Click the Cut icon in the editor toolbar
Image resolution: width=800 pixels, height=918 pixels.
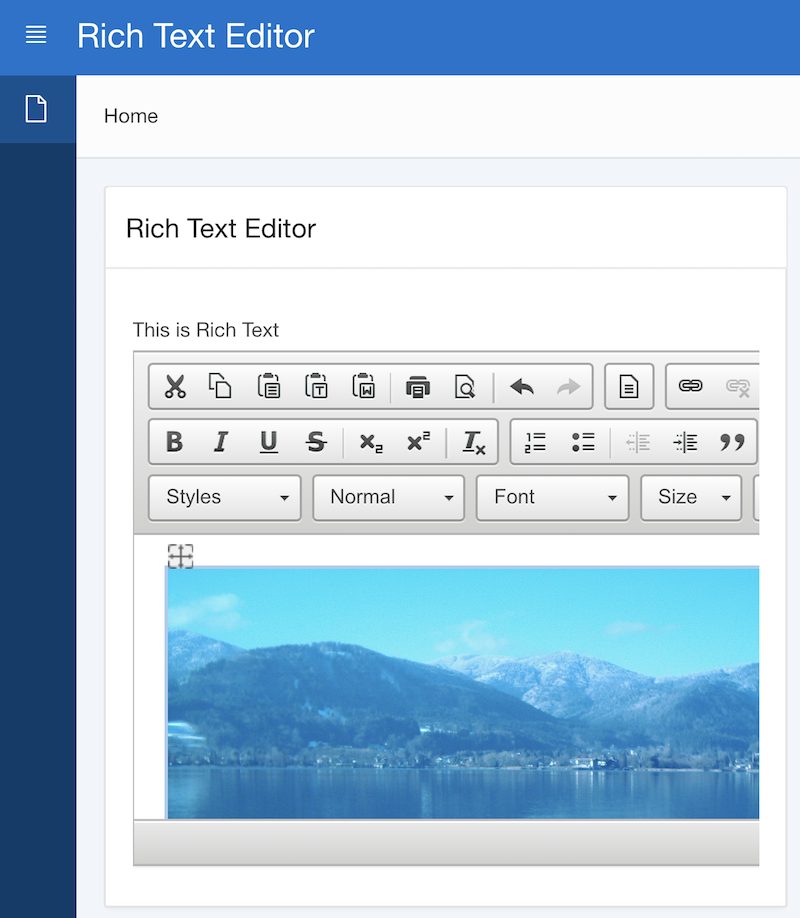click(174, 386)
